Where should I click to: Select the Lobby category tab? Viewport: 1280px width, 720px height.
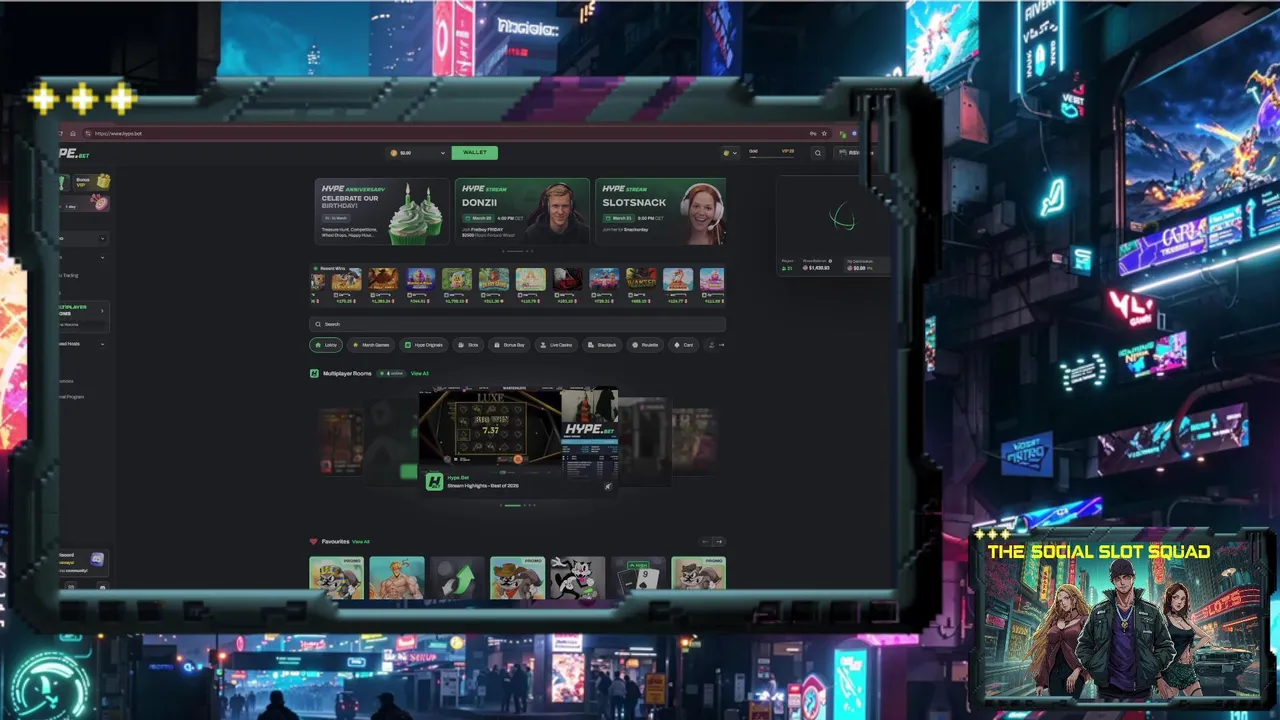326,345
